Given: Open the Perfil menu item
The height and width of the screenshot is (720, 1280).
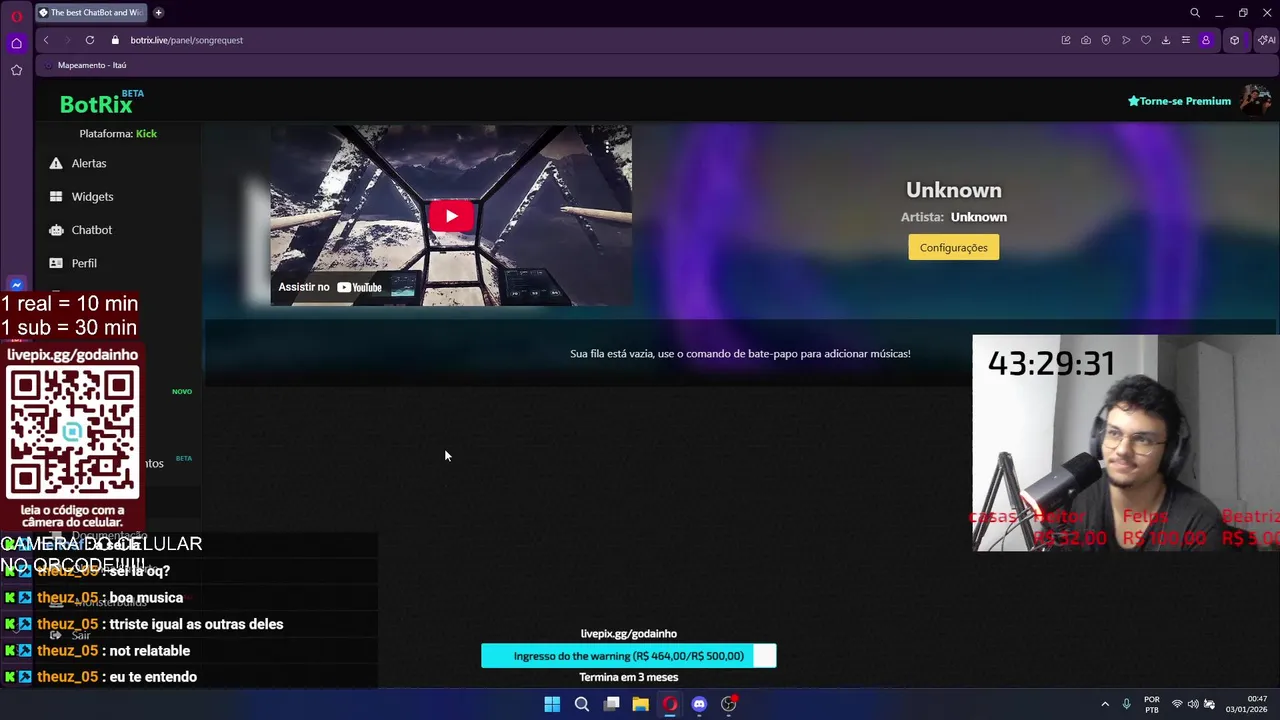Looking at the screenshot, I should tap(84, 263).
